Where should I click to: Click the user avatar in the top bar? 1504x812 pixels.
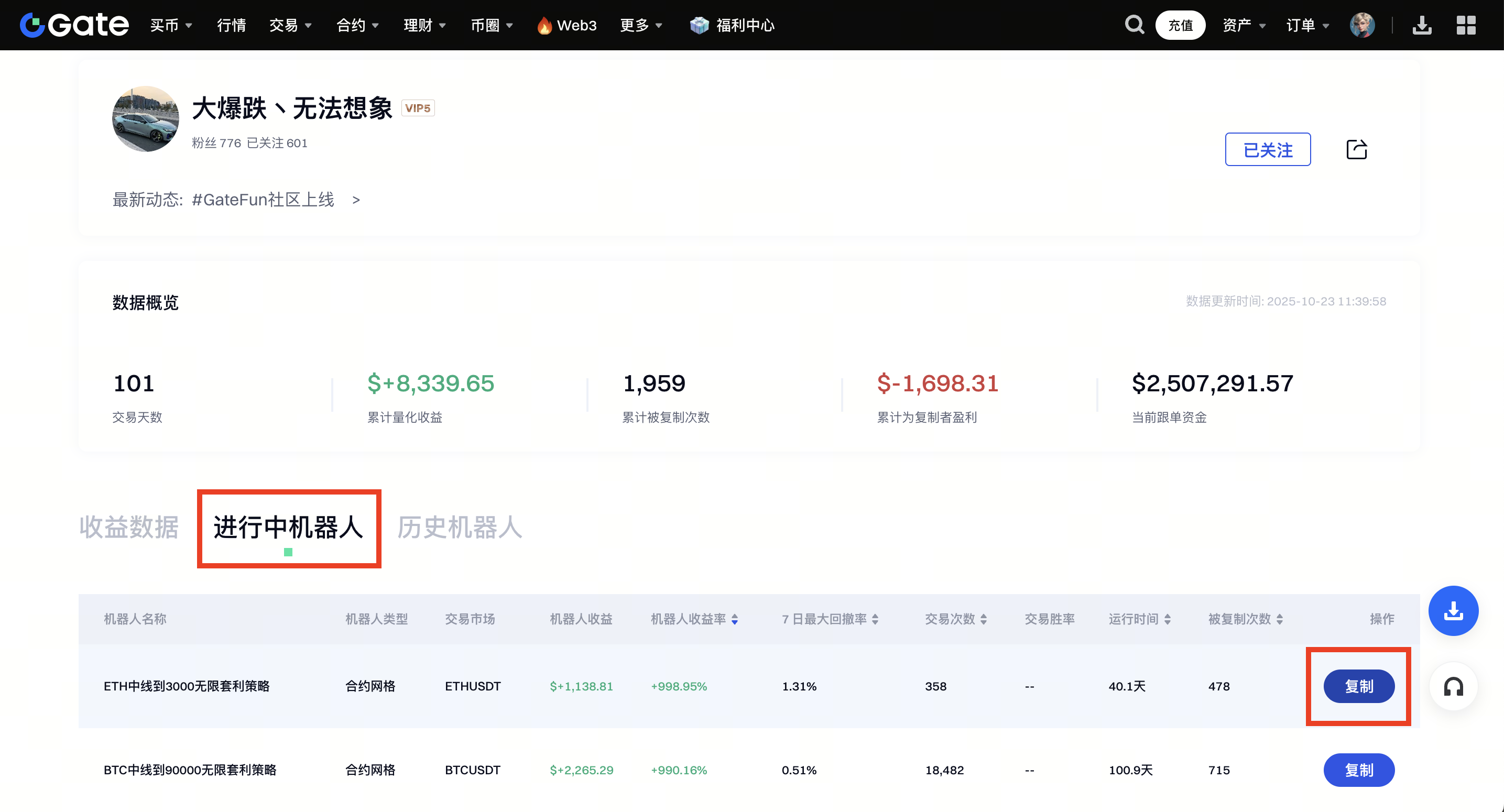(1361, 25)
